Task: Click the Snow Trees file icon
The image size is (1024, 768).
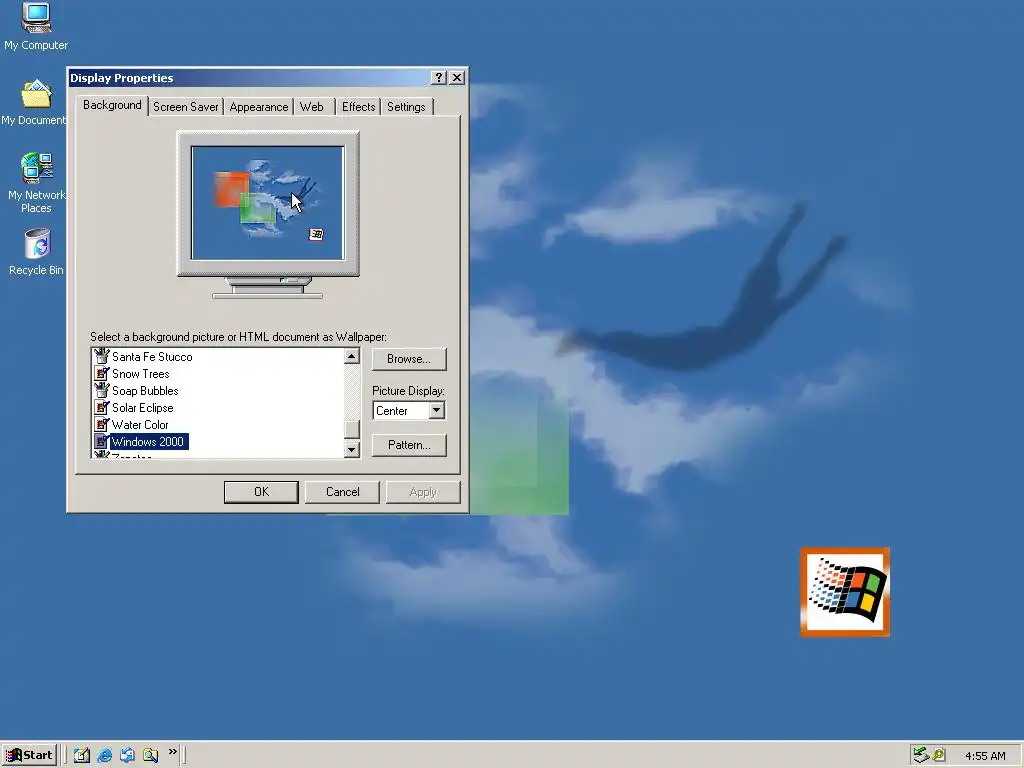Action: [x=101, y=373]
